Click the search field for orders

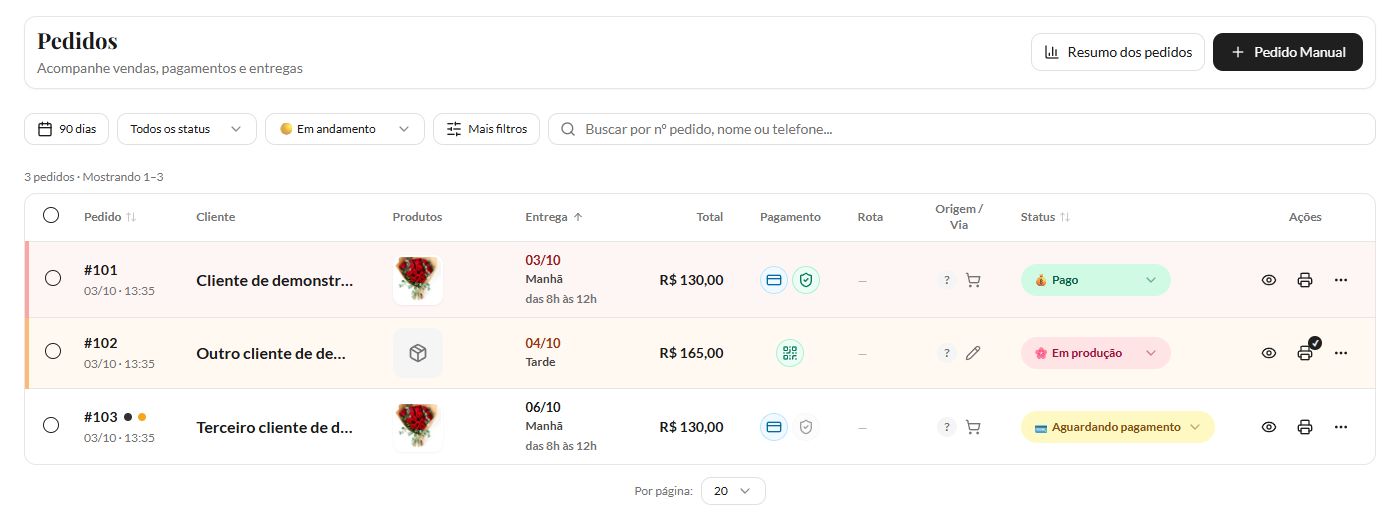[x=962, y=129]
